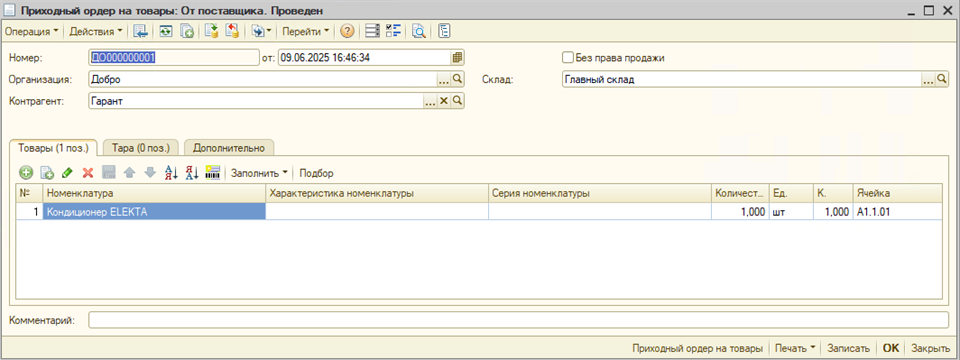Add new row with green plus icon
The width and height of the screenshot is (960, 360).
pos(26,173)
